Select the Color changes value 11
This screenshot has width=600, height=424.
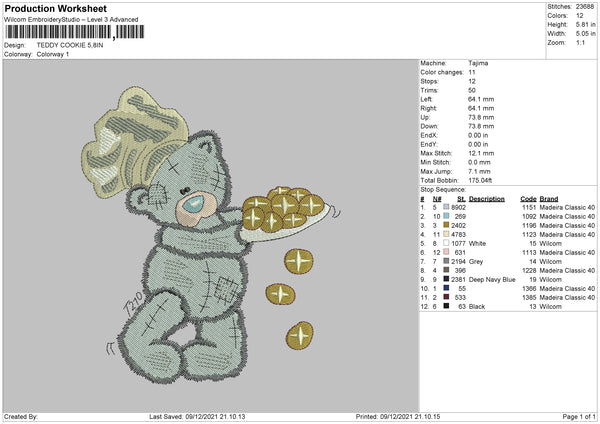pyautogui.click(x=471, y=72)
